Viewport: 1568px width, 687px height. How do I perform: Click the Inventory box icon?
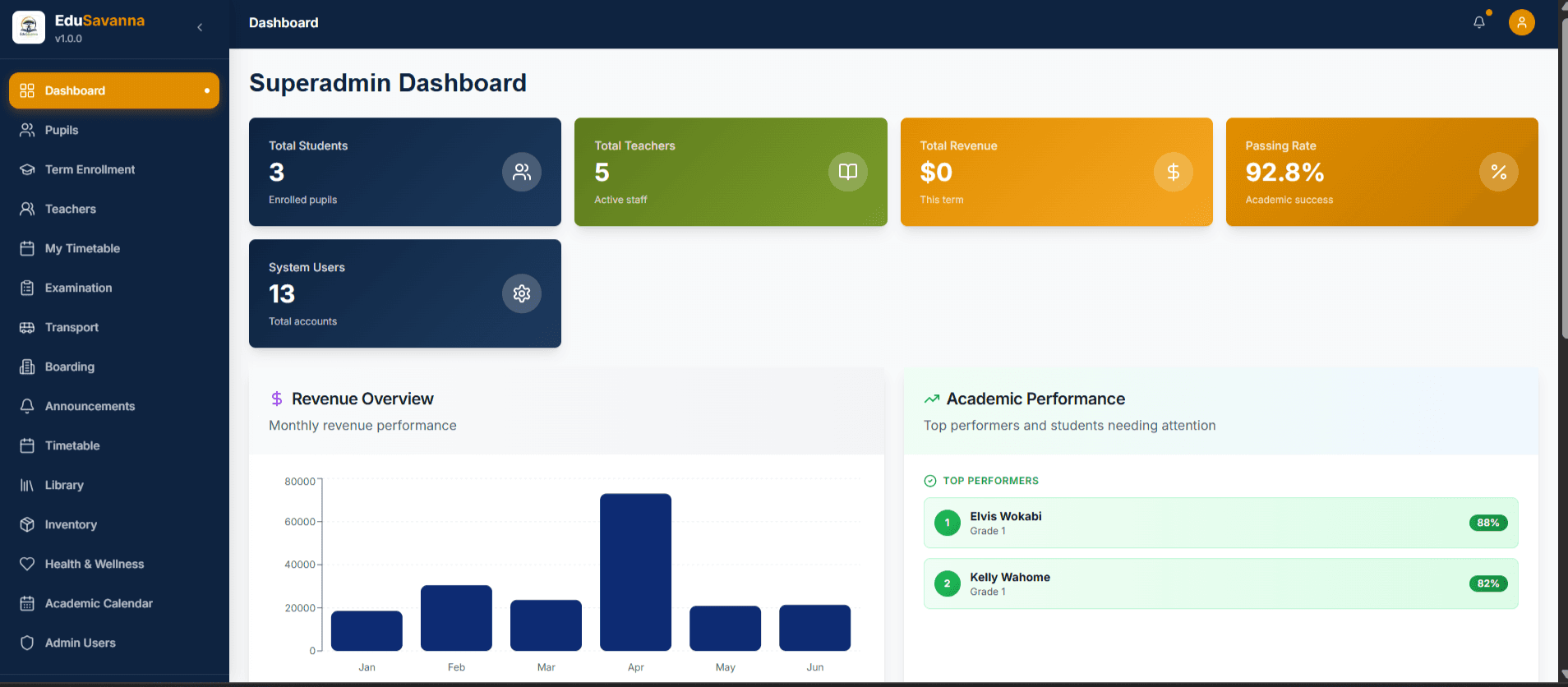click(27, 524)
